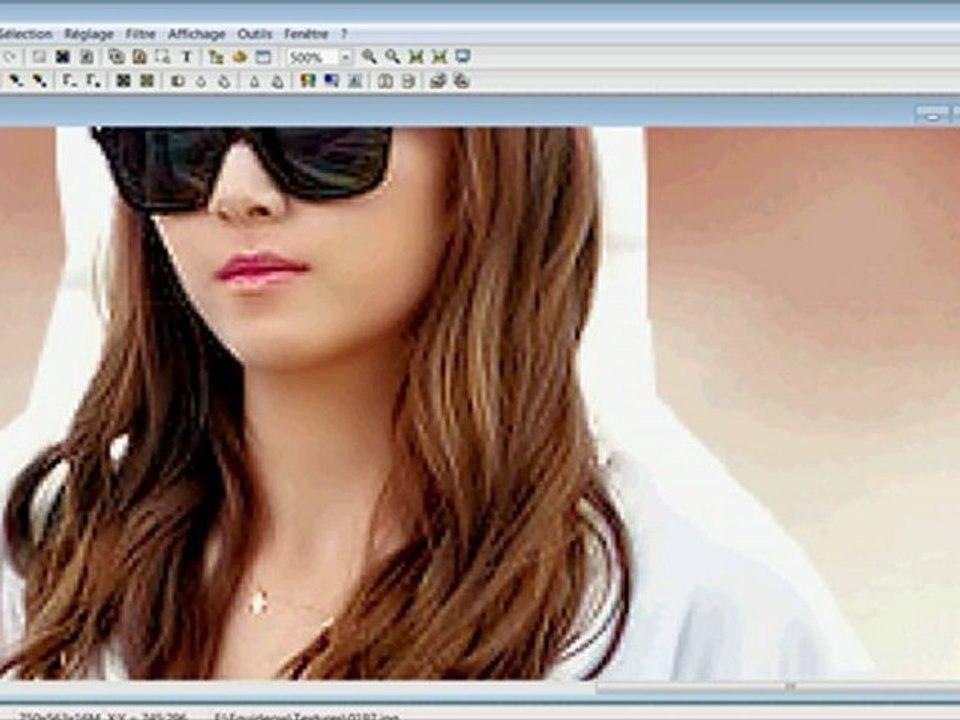Click the dust reduction half-tone icon
The width and height of the screenshot is (960, 720).
(178, 81)
